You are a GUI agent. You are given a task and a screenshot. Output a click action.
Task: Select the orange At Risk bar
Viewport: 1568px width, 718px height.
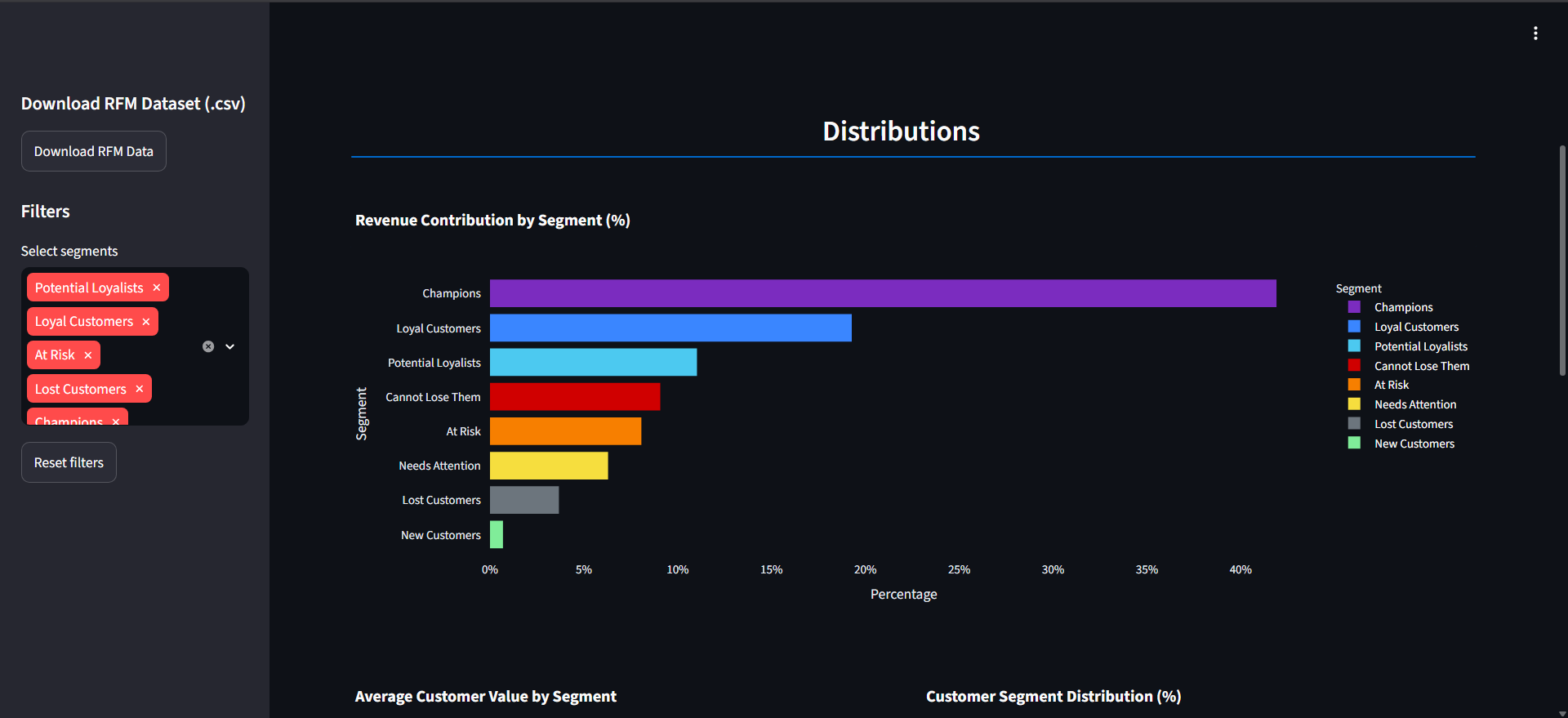(566, 431)
